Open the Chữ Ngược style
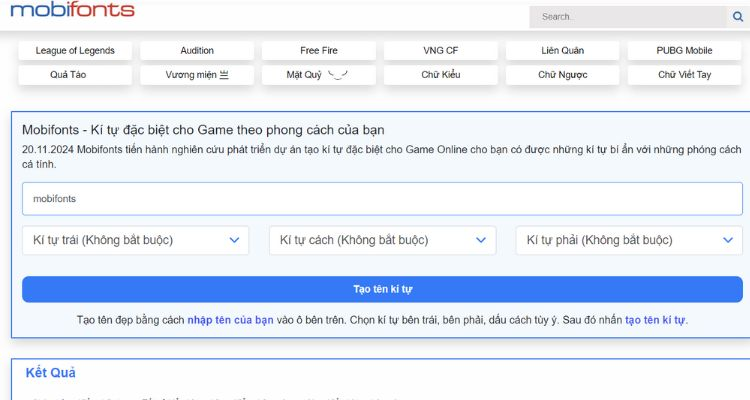The height and width of the screenshot is (400, 750). pos(563,75)
